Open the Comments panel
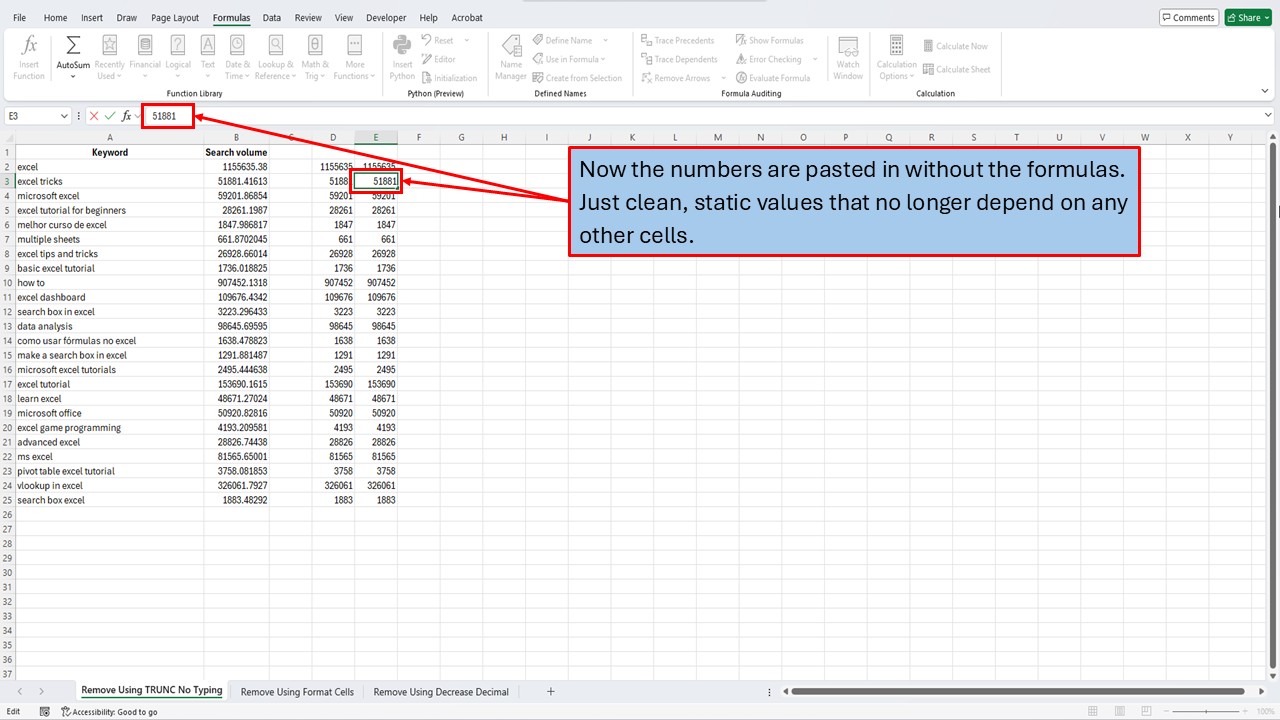The image size is (1280, 720). (1188, 17)
